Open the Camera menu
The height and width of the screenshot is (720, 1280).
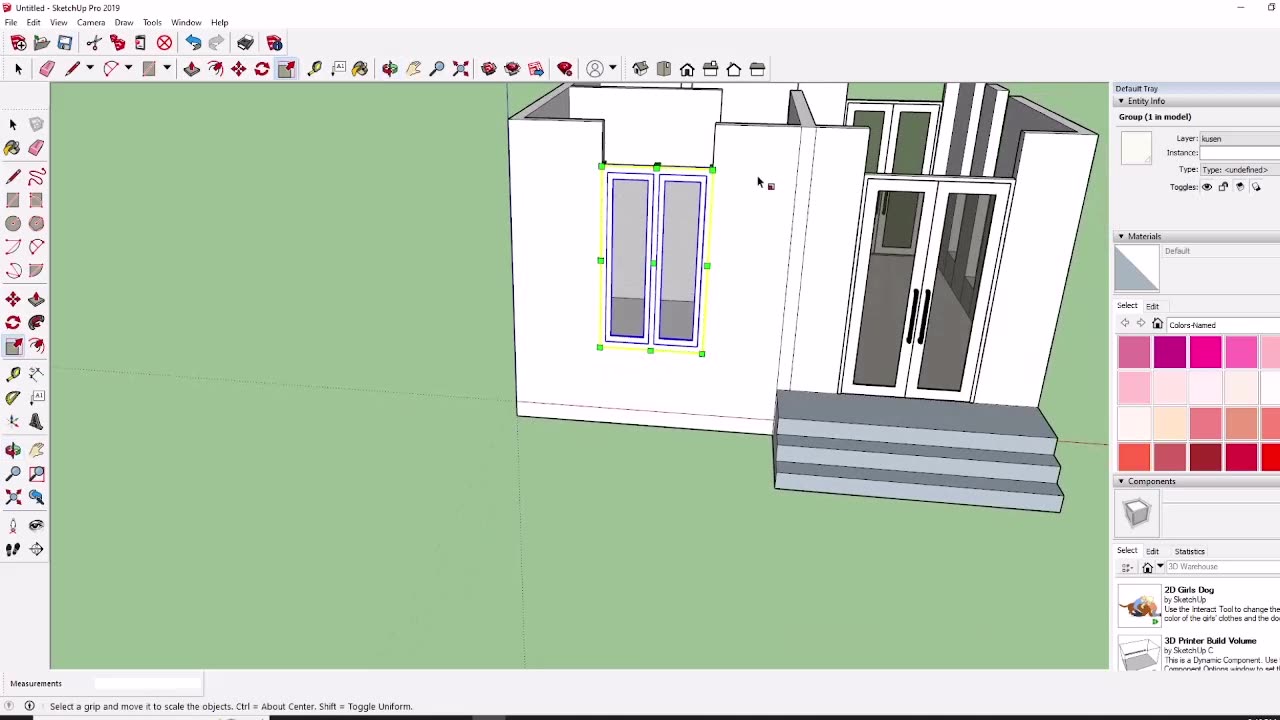pos(91,22)
